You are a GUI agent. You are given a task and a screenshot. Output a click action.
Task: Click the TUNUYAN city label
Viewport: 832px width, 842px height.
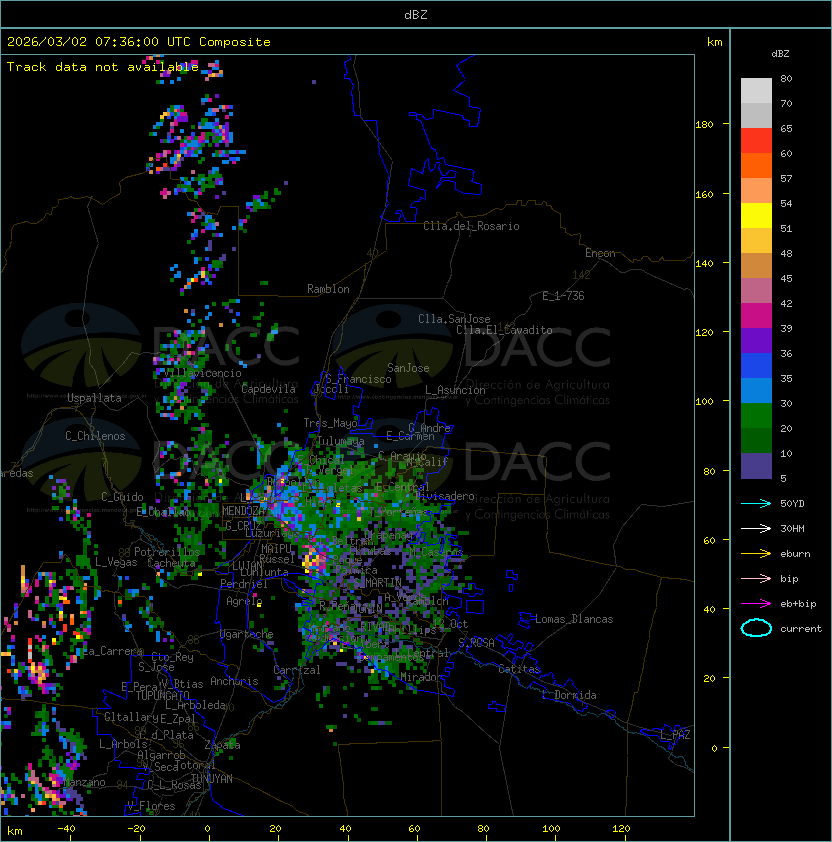212,779
